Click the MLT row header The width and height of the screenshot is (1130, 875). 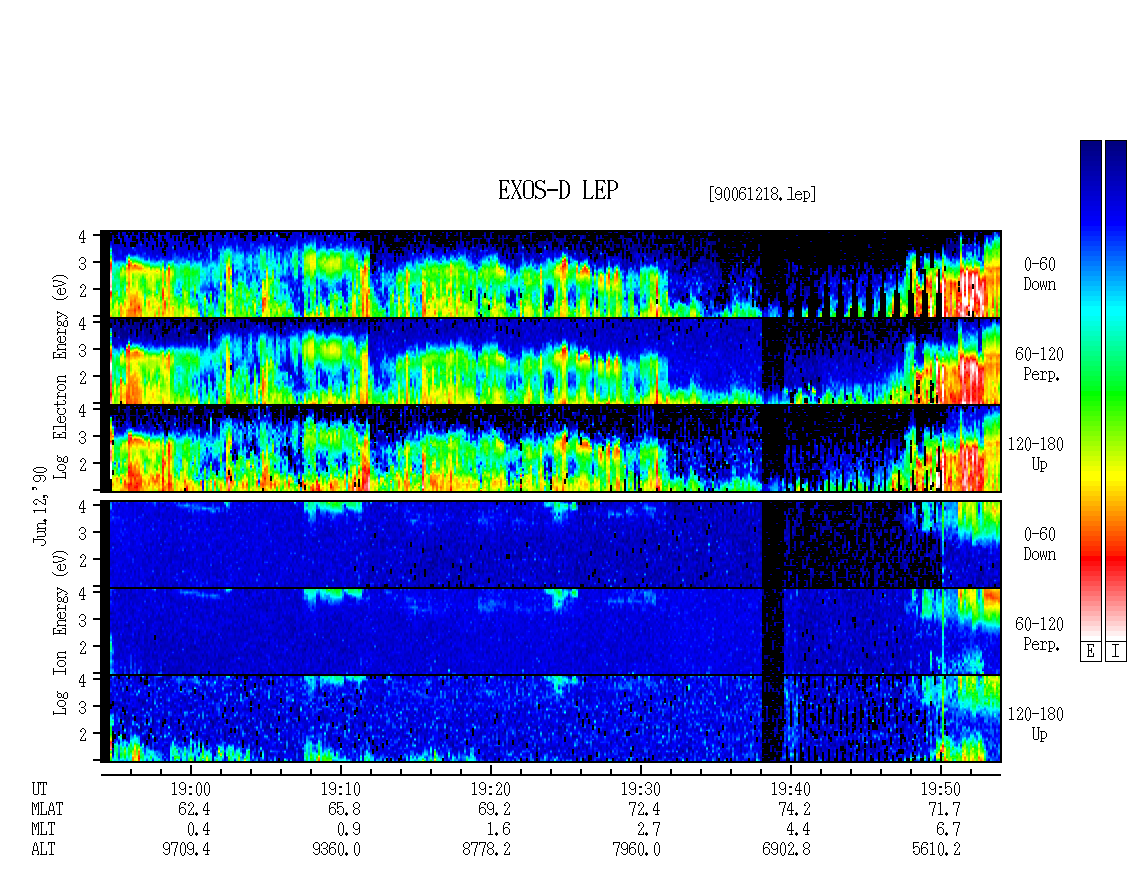43,830
